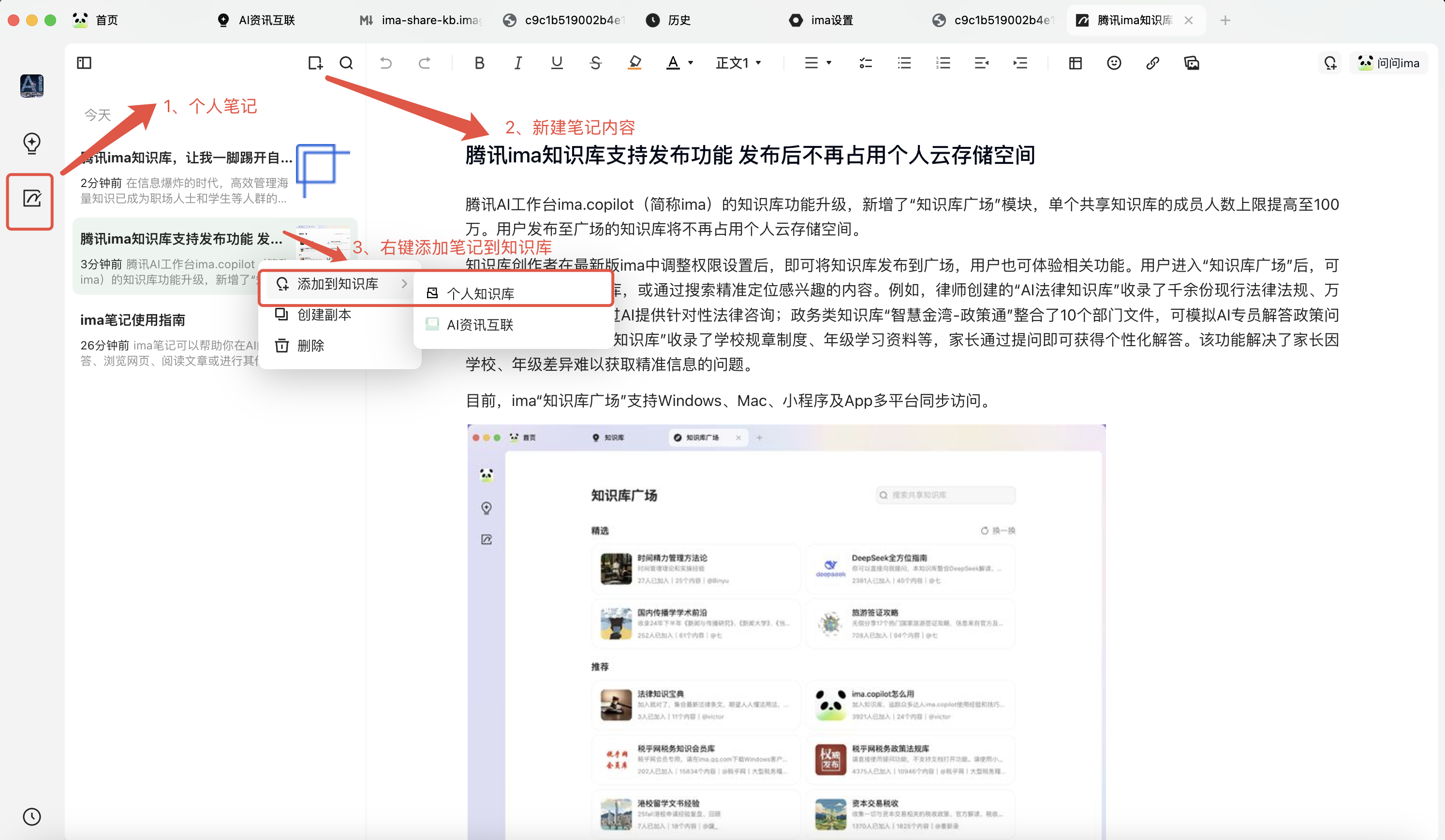The height and width of the screenshot is (840, 1445).
Task: Click the 今天 date group label
Action: tap(98, 115)
